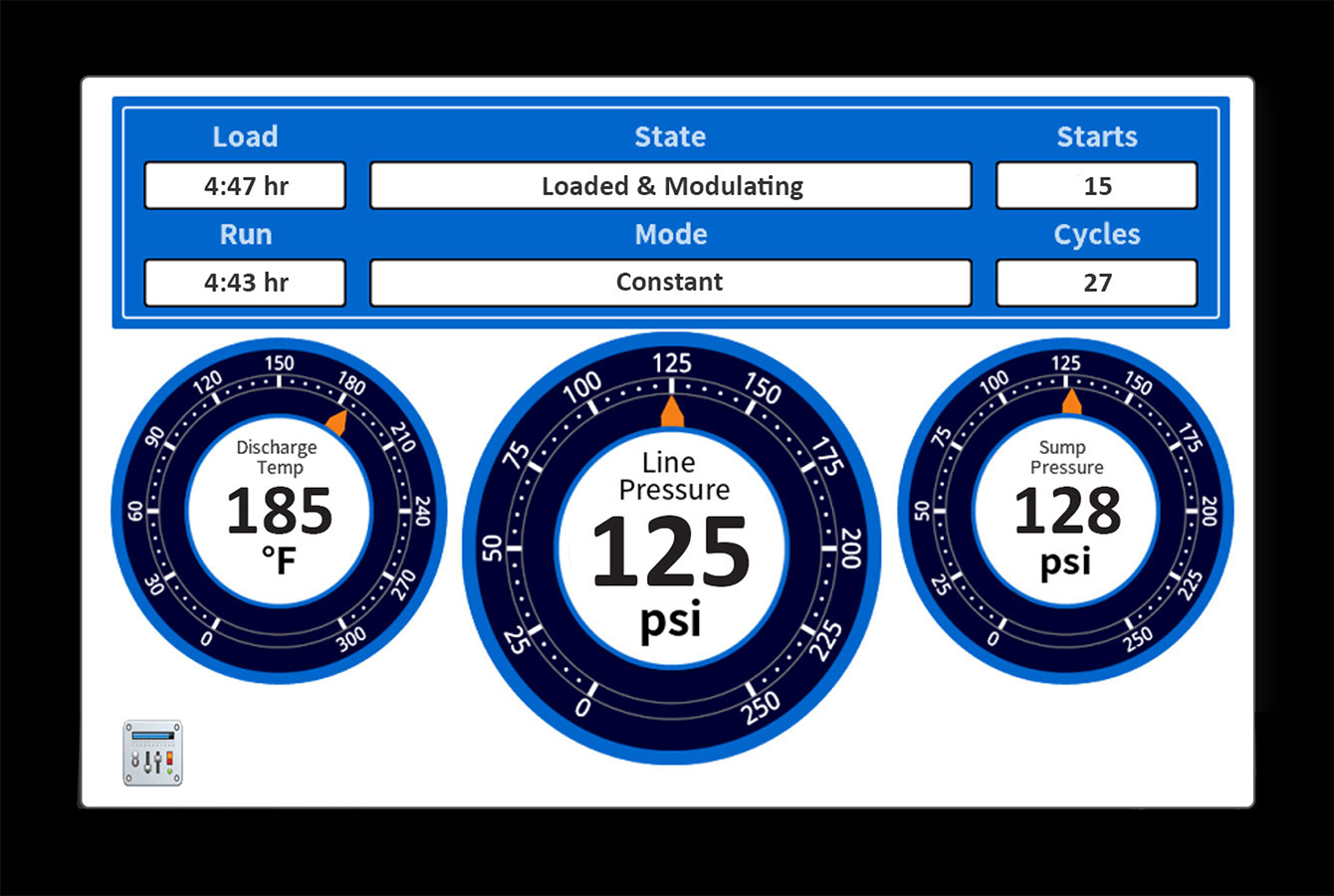Viewport: 1334px width, 896px height.
Task: Click the 250 mark on Line Pressure dial
Action: (762, 707)
